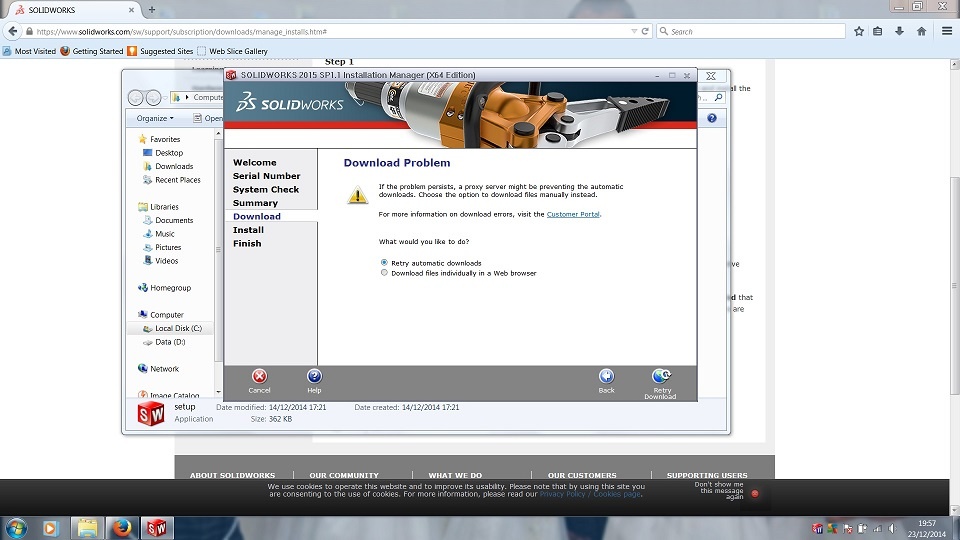Reload the page in Firefox
This screenshot has width=960, height=540.
point(645,31)
